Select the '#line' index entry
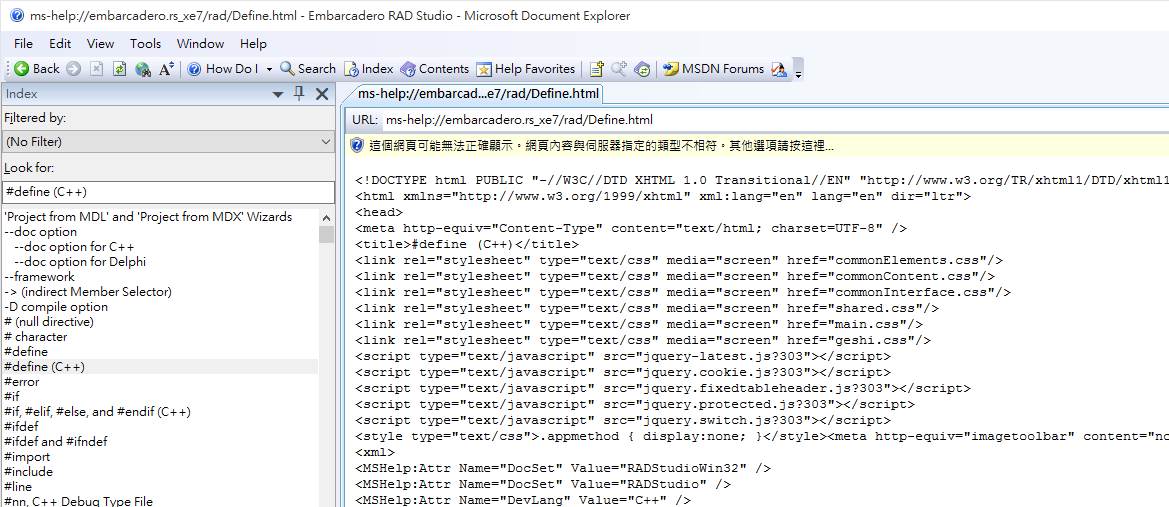 tap(19, 486)
